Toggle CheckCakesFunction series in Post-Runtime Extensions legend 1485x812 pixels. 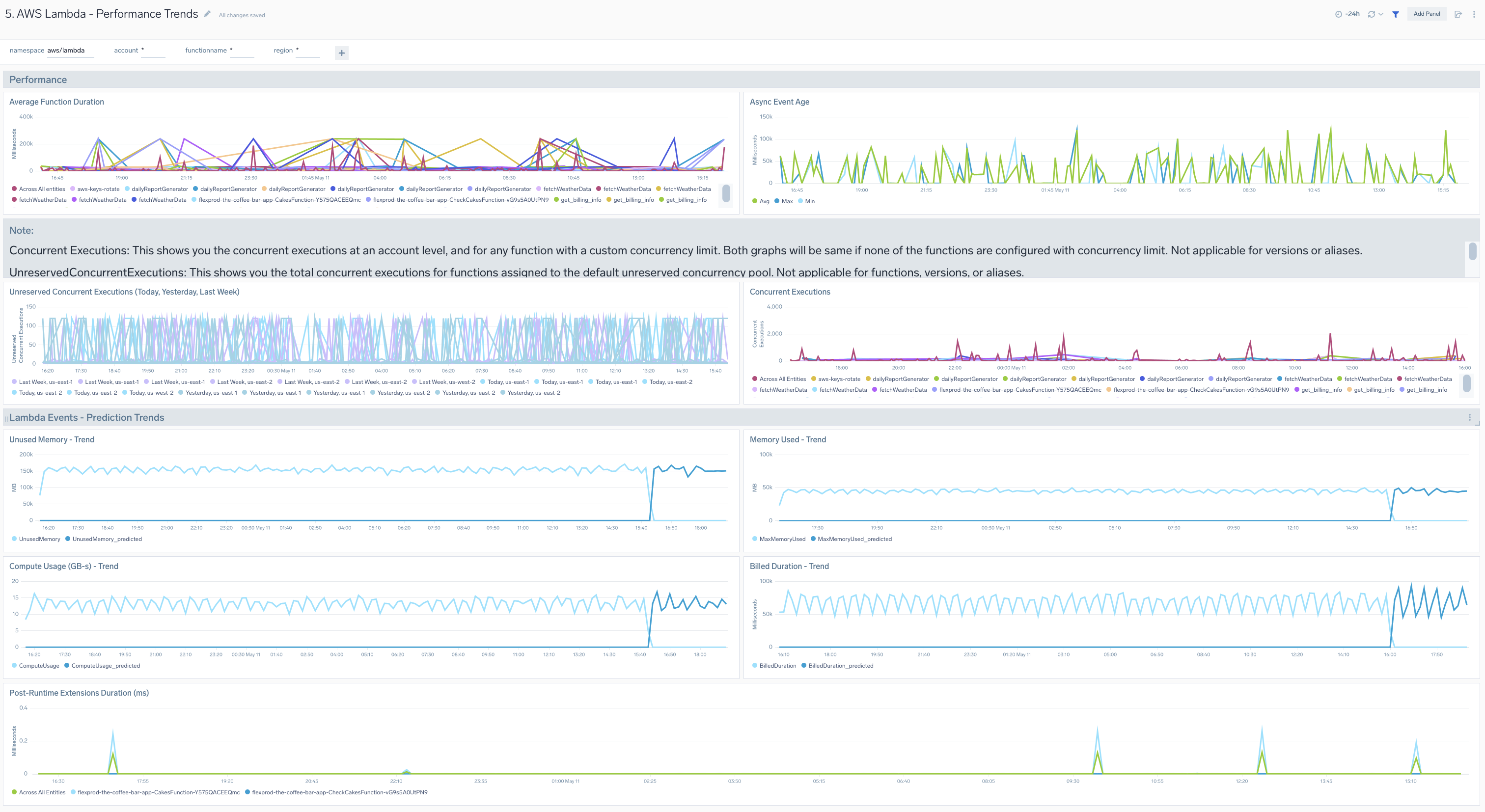[336, 792]
